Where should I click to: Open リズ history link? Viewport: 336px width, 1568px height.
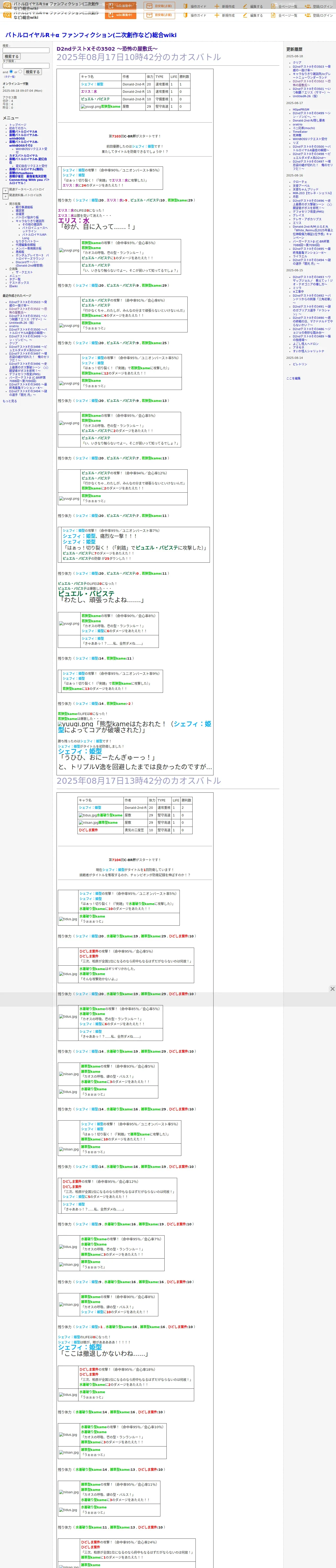coord(296,142)
